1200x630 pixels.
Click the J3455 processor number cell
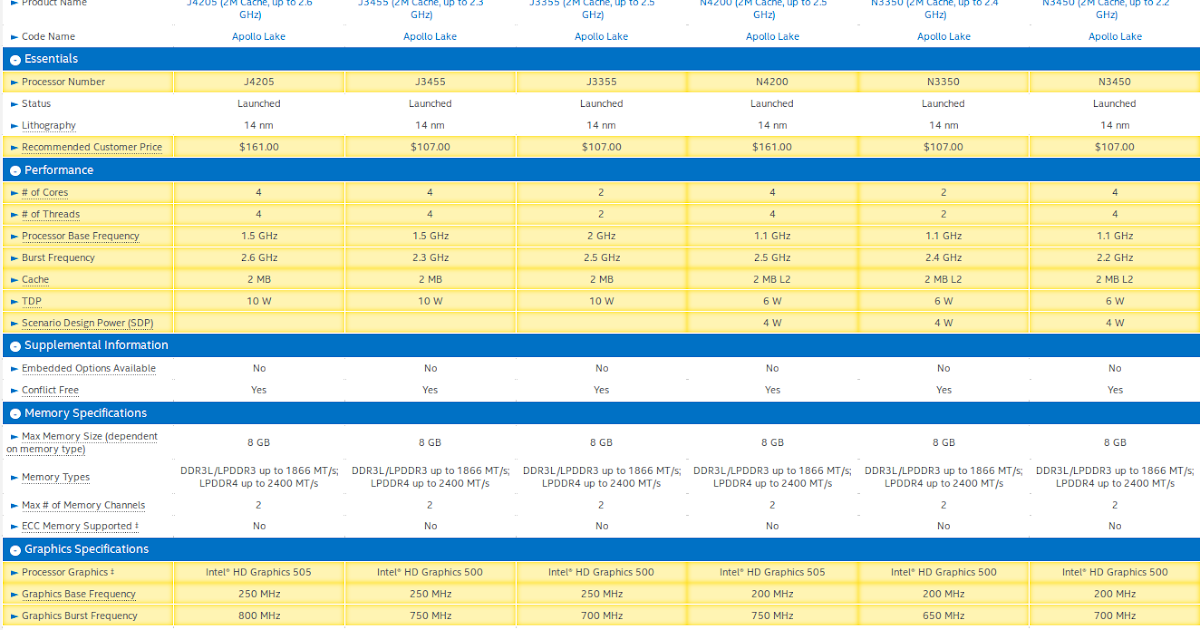430,82
